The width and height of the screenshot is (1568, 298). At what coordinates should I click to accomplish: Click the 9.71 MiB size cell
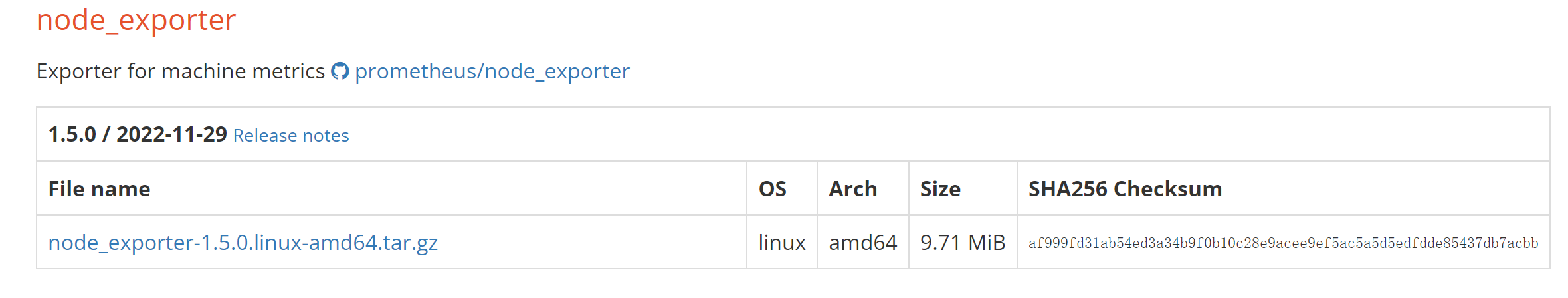tap(963, 243)
